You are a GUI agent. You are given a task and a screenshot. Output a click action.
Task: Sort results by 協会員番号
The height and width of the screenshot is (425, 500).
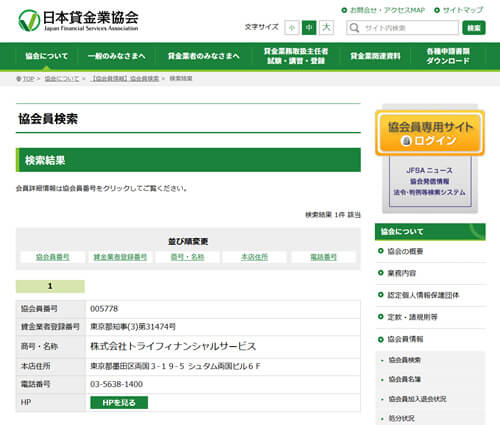[x=53, y=257]
